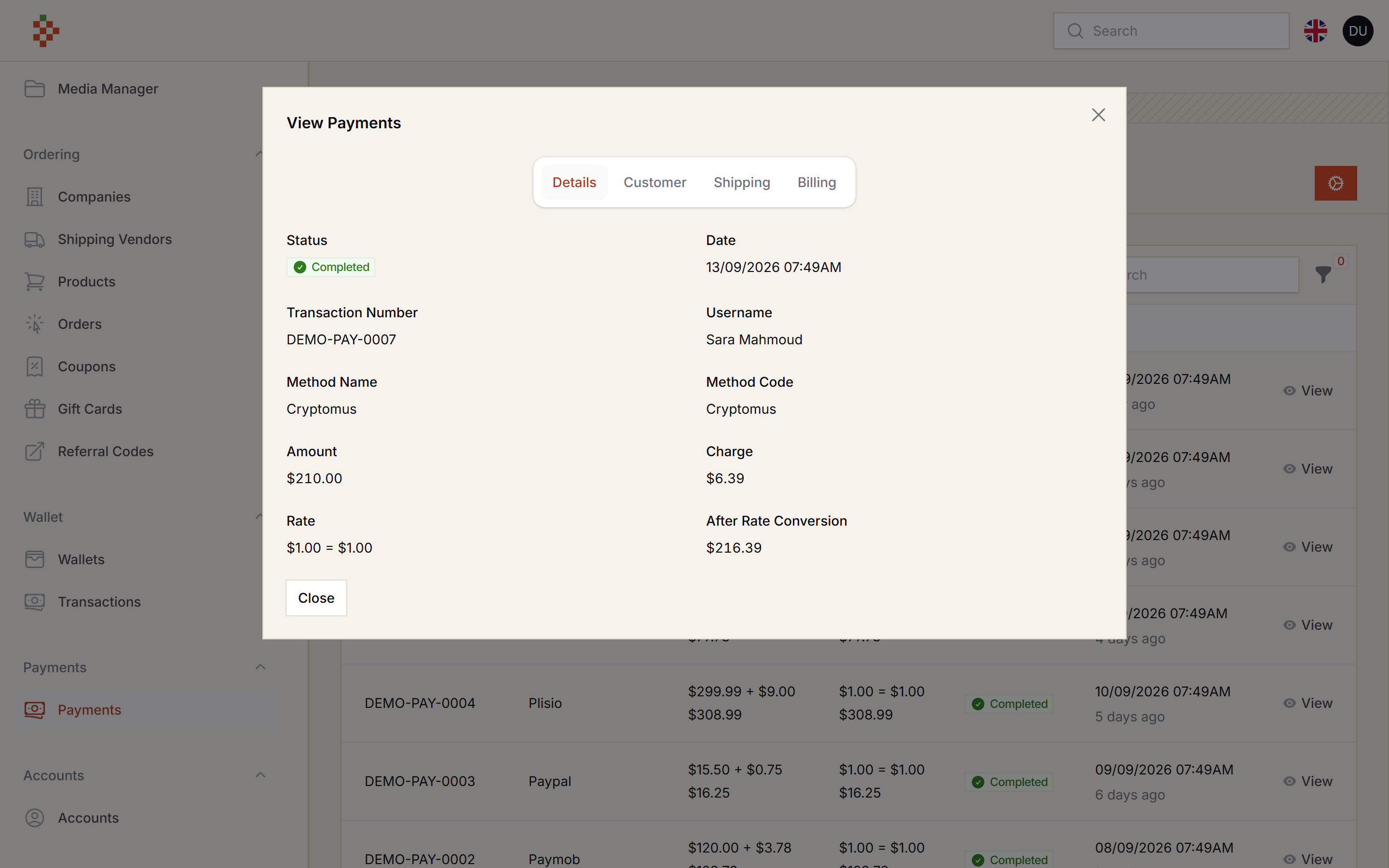
Task: Click the Referral Codes share icon
Action: click(x=34, y=452)
